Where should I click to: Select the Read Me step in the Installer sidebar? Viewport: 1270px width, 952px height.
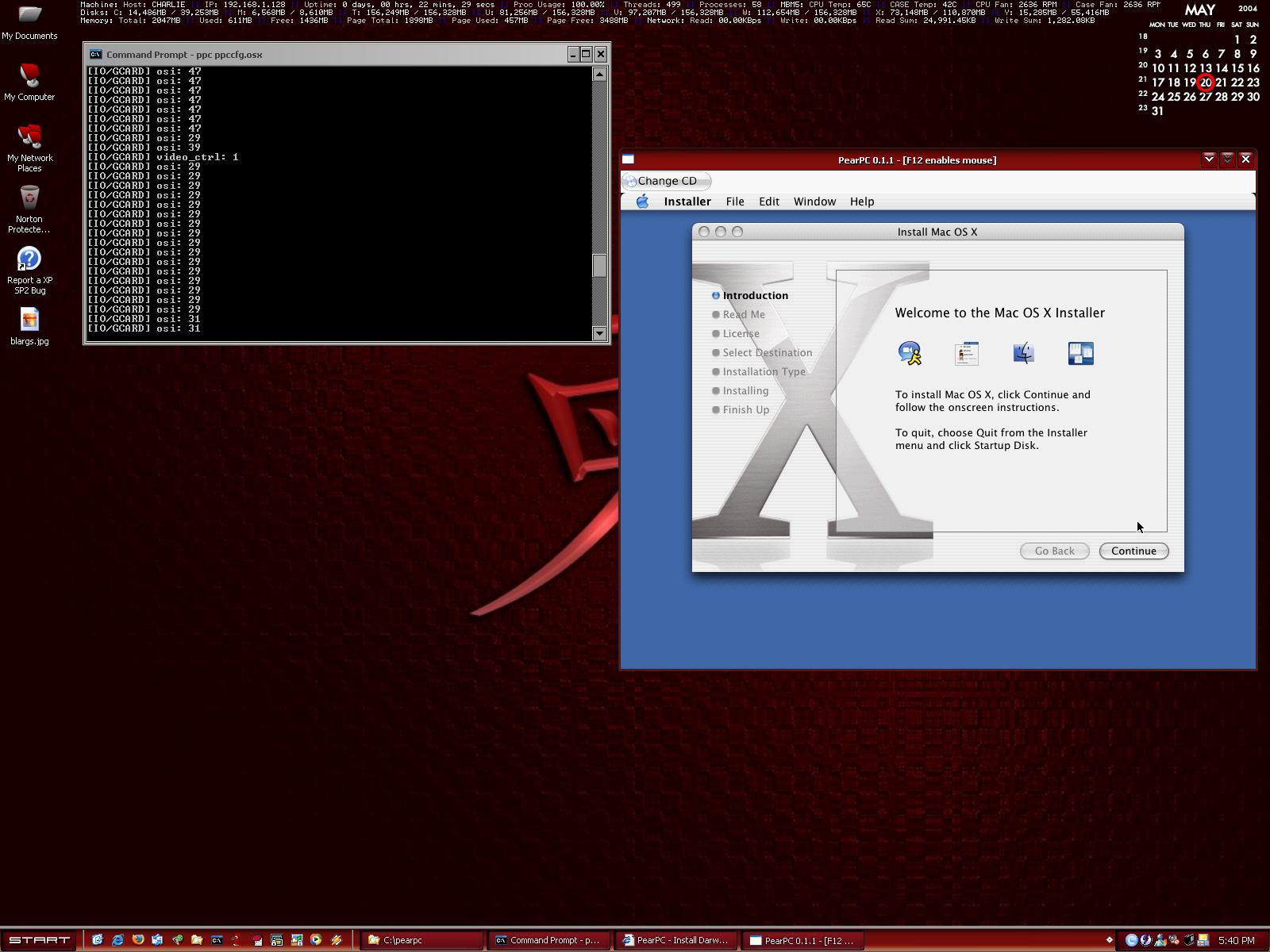(x=738, y=314)
